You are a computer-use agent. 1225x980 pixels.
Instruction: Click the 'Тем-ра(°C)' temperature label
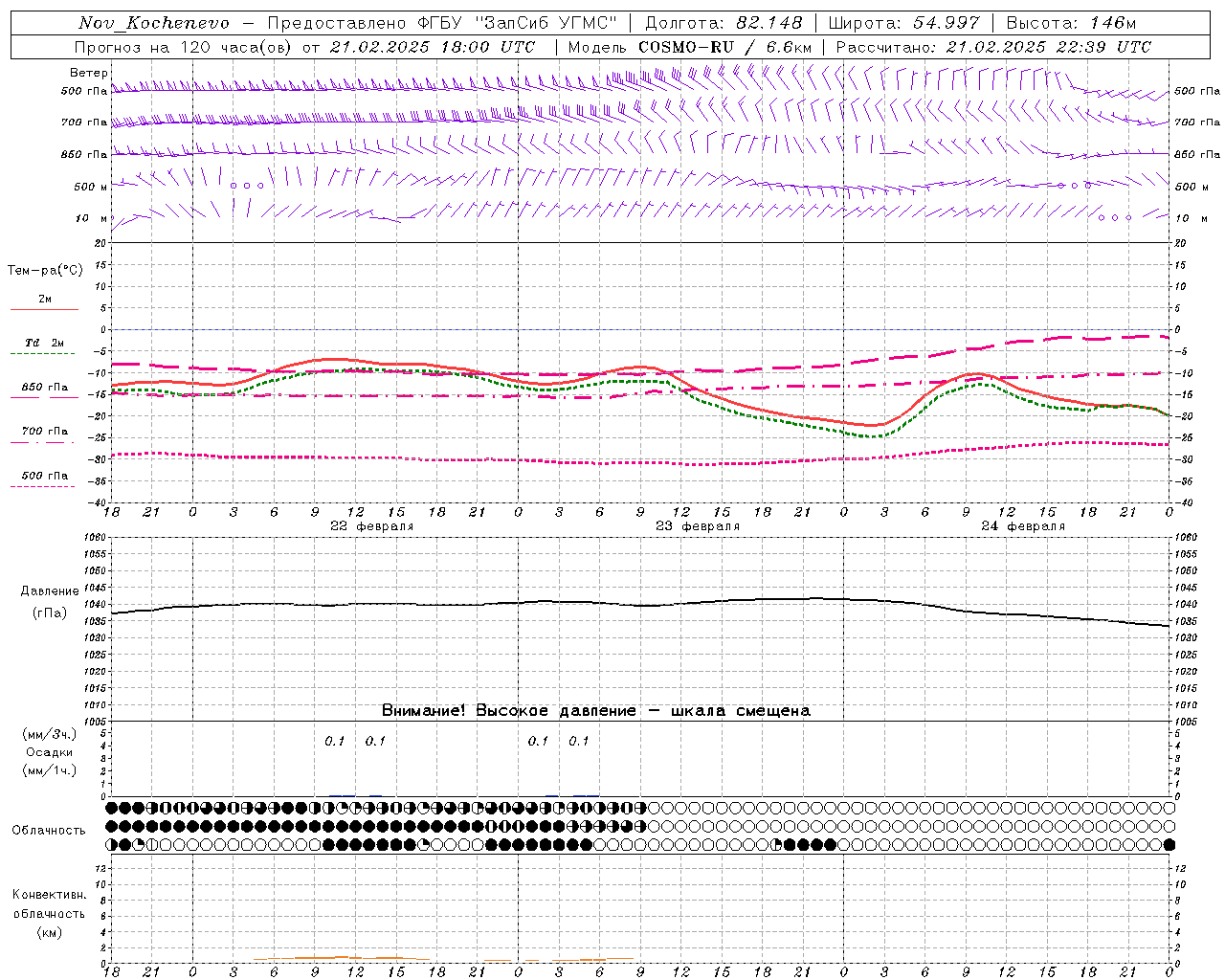[45, 271]
